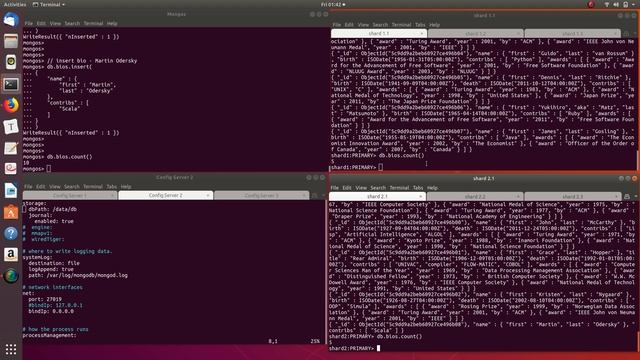Add new tab in shard 1.1 window

[x=626, y=33]
